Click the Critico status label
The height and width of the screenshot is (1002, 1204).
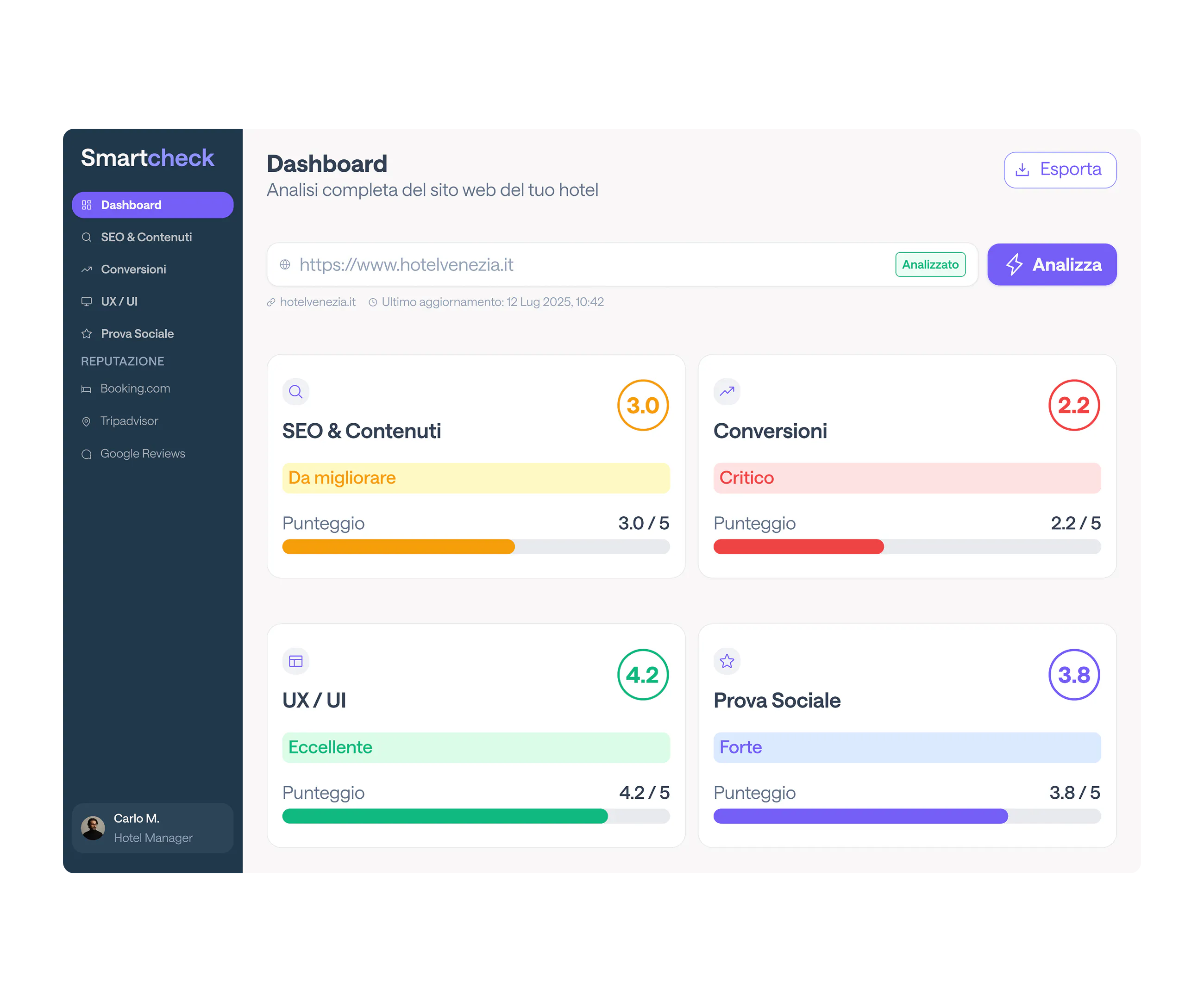[907, 478]
